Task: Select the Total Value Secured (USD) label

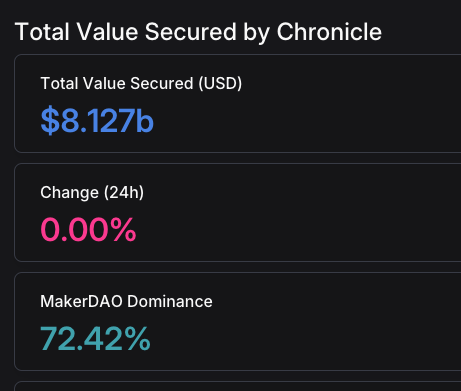Action: coord(141,83)
